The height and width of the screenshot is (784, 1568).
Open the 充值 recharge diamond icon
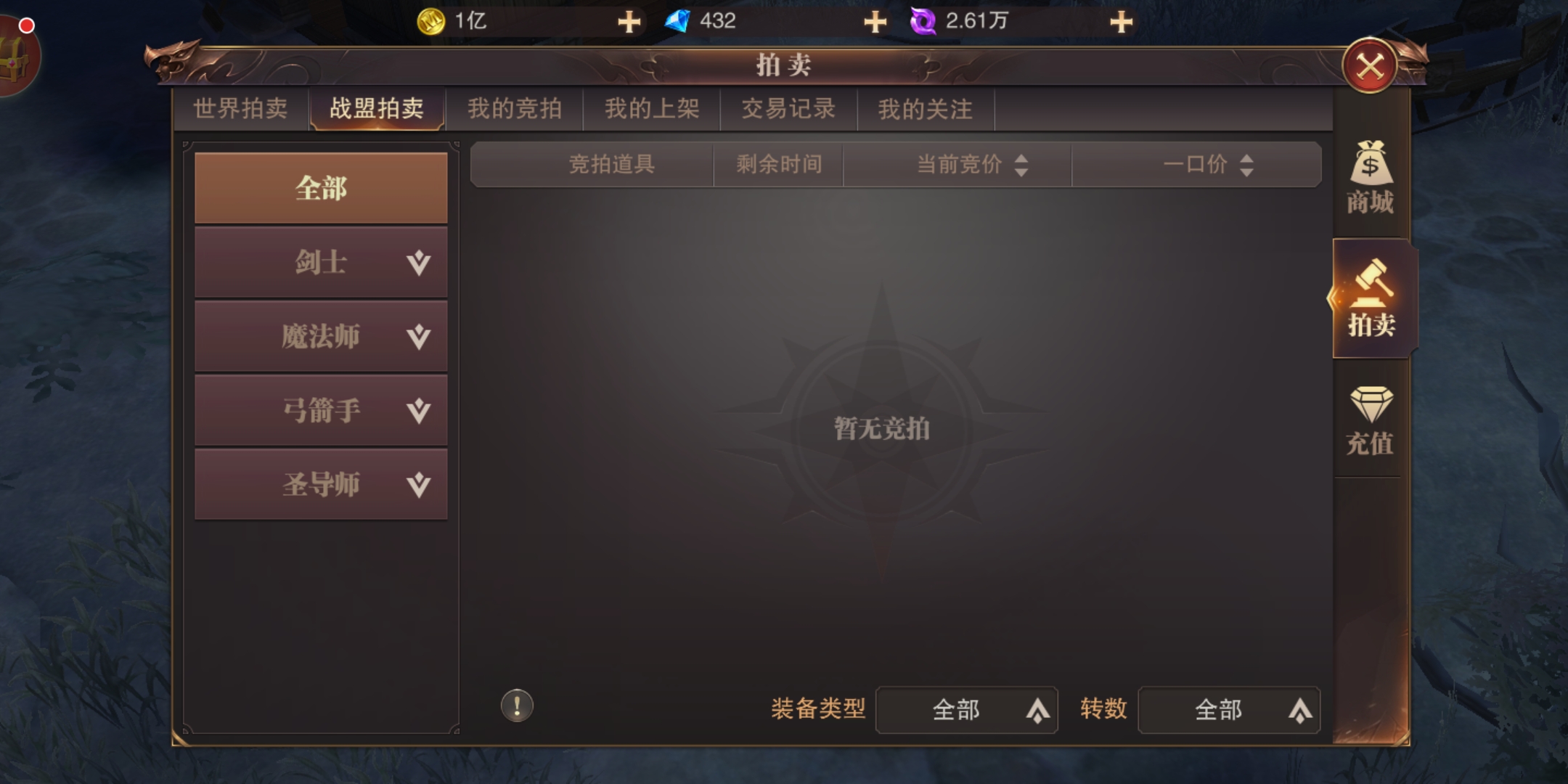1370,420
